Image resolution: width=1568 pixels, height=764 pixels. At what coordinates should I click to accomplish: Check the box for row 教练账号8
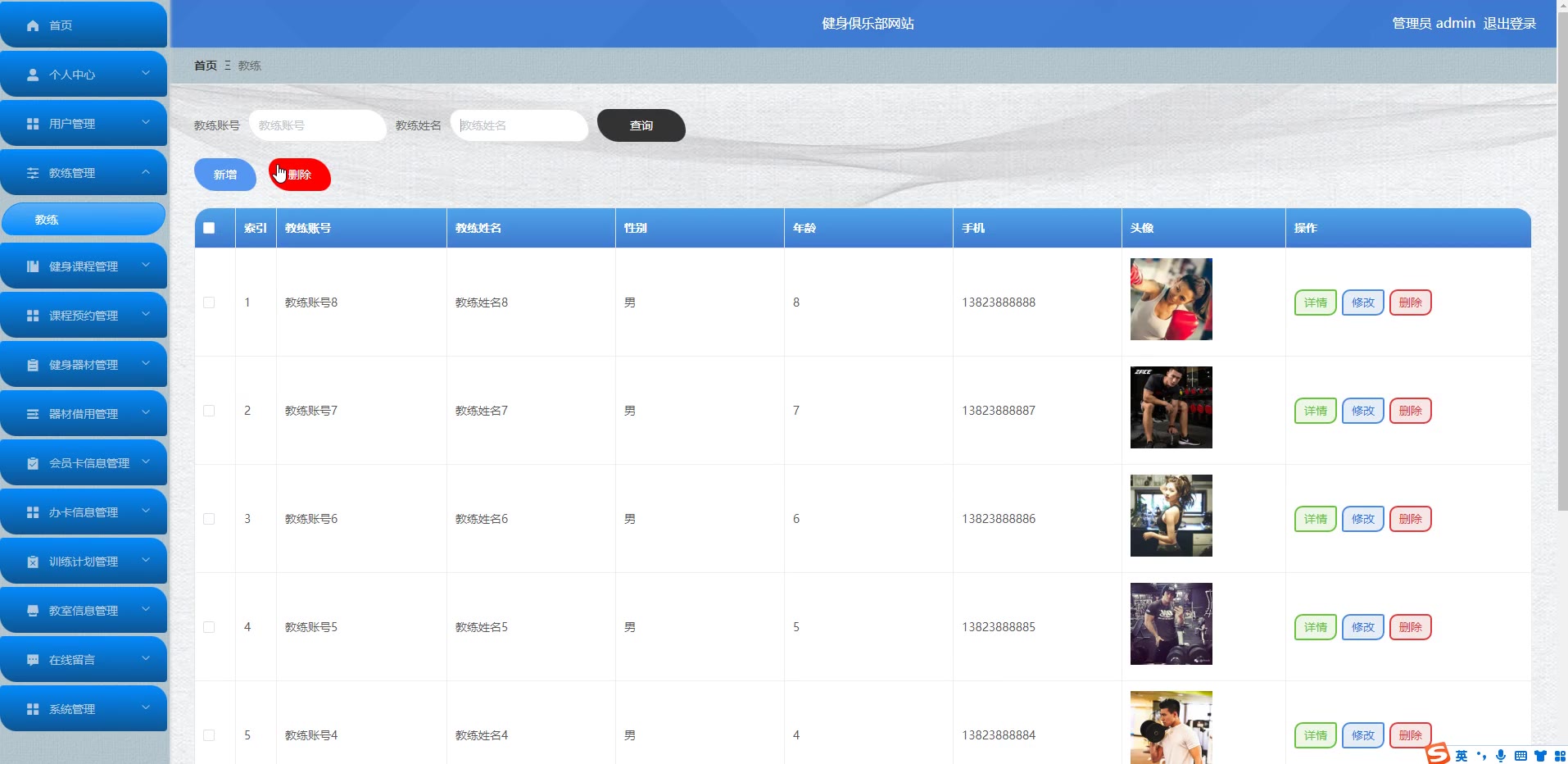(x=209, y=302)
